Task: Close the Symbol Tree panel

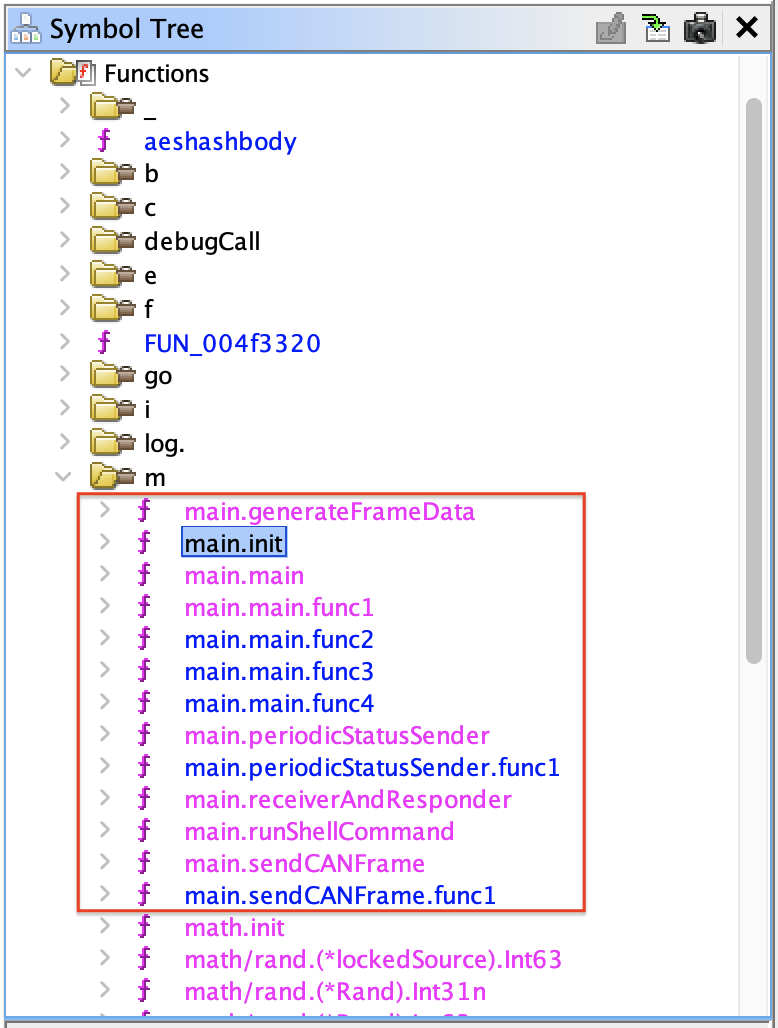Action: (747, 28)
